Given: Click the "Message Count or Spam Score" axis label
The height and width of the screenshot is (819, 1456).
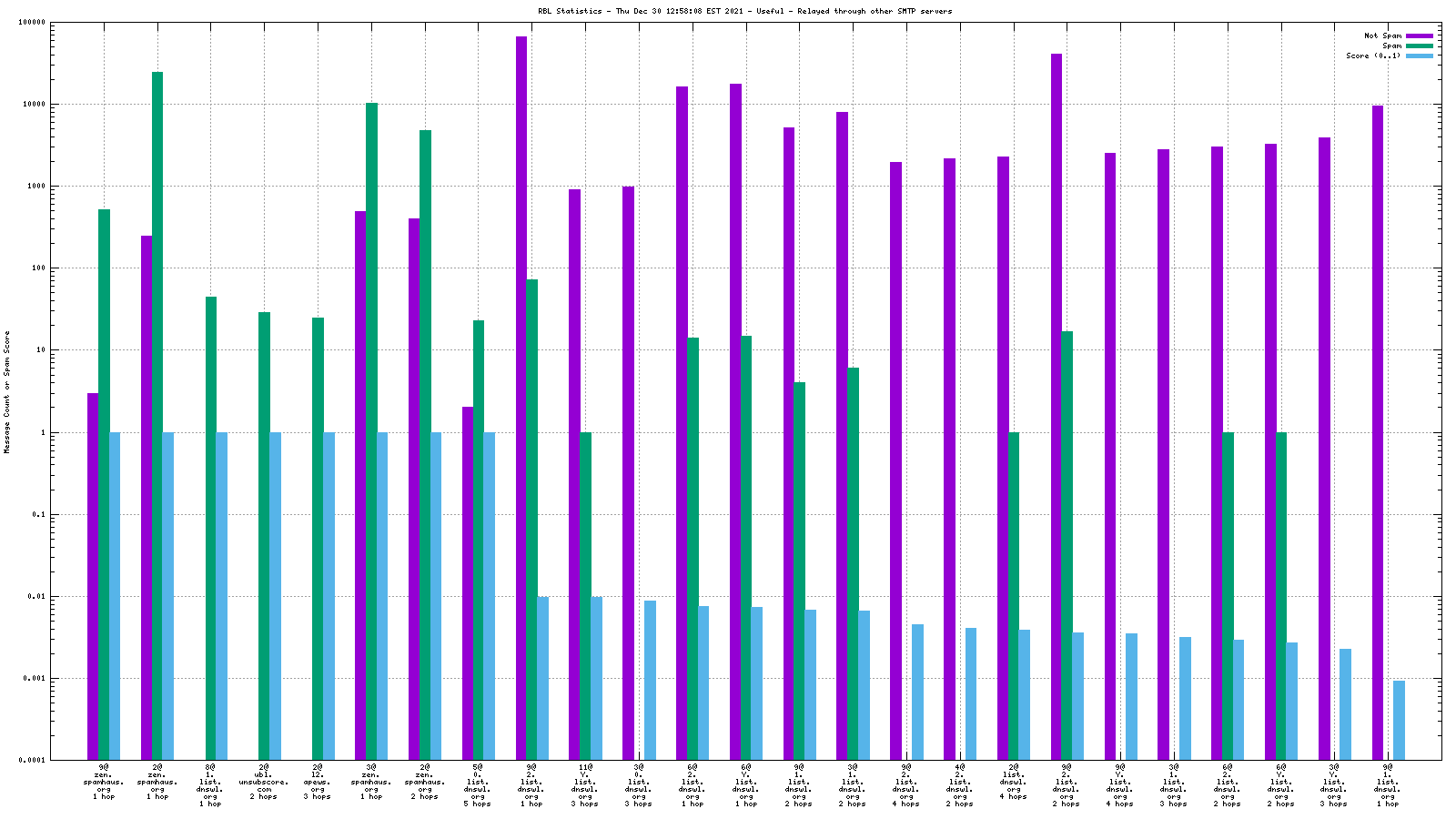Looking at the screenshot, I should [x=7, y=391].
